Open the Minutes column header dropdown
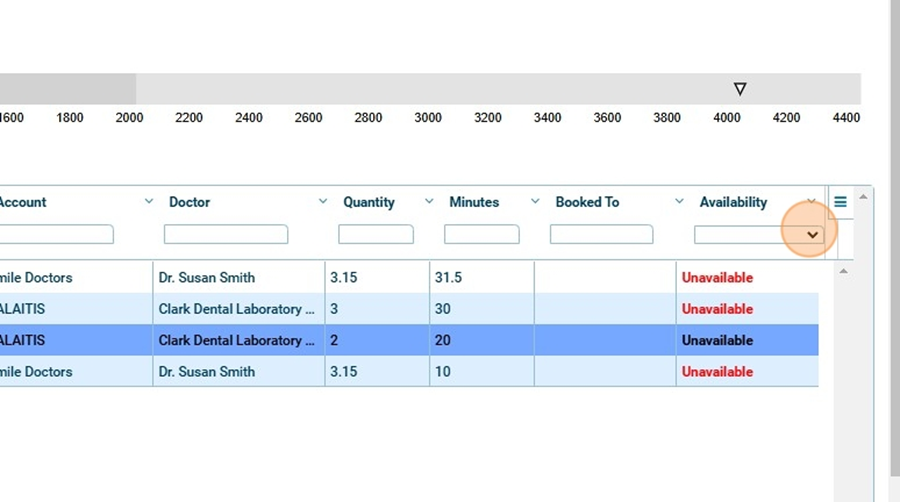The width and height of the screenshot is (900, 502). [x=535, y=201]
